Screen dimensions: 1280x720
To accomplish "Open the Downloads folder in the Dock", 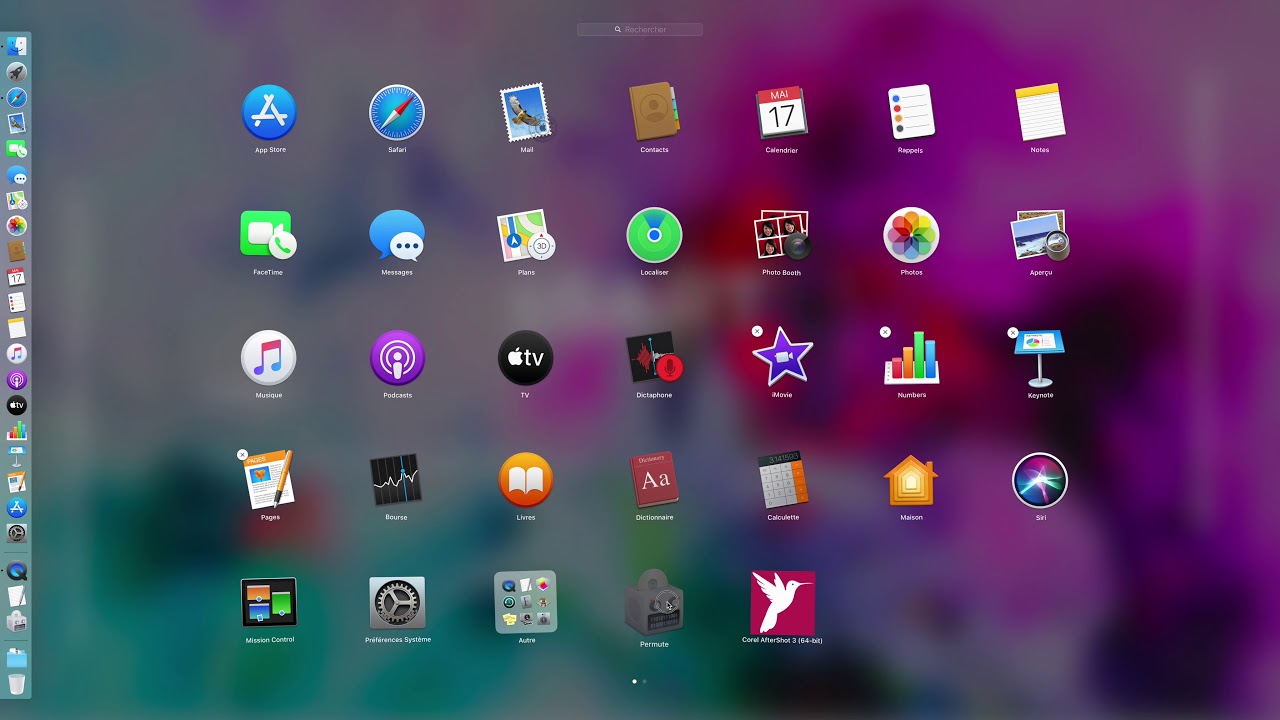I will pos(16,658).
